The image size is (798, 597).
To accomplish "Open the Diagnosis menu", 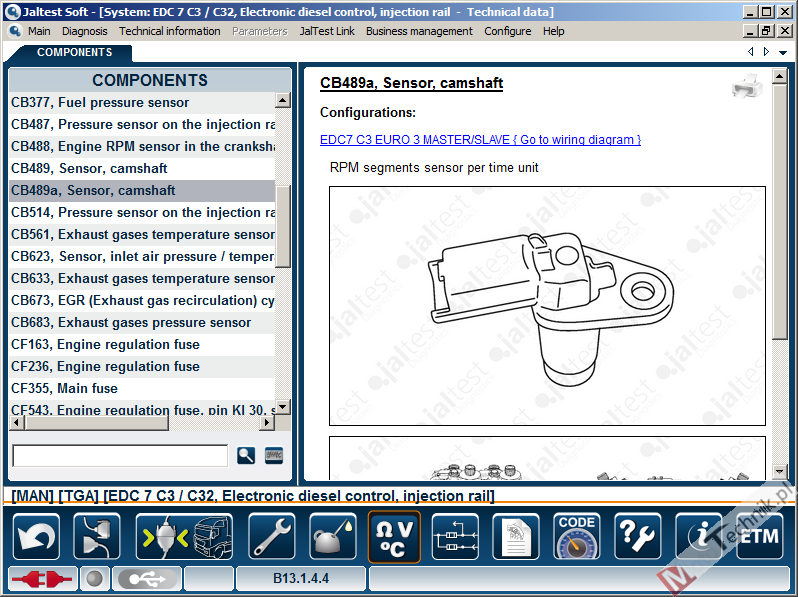I will (84, 31).
